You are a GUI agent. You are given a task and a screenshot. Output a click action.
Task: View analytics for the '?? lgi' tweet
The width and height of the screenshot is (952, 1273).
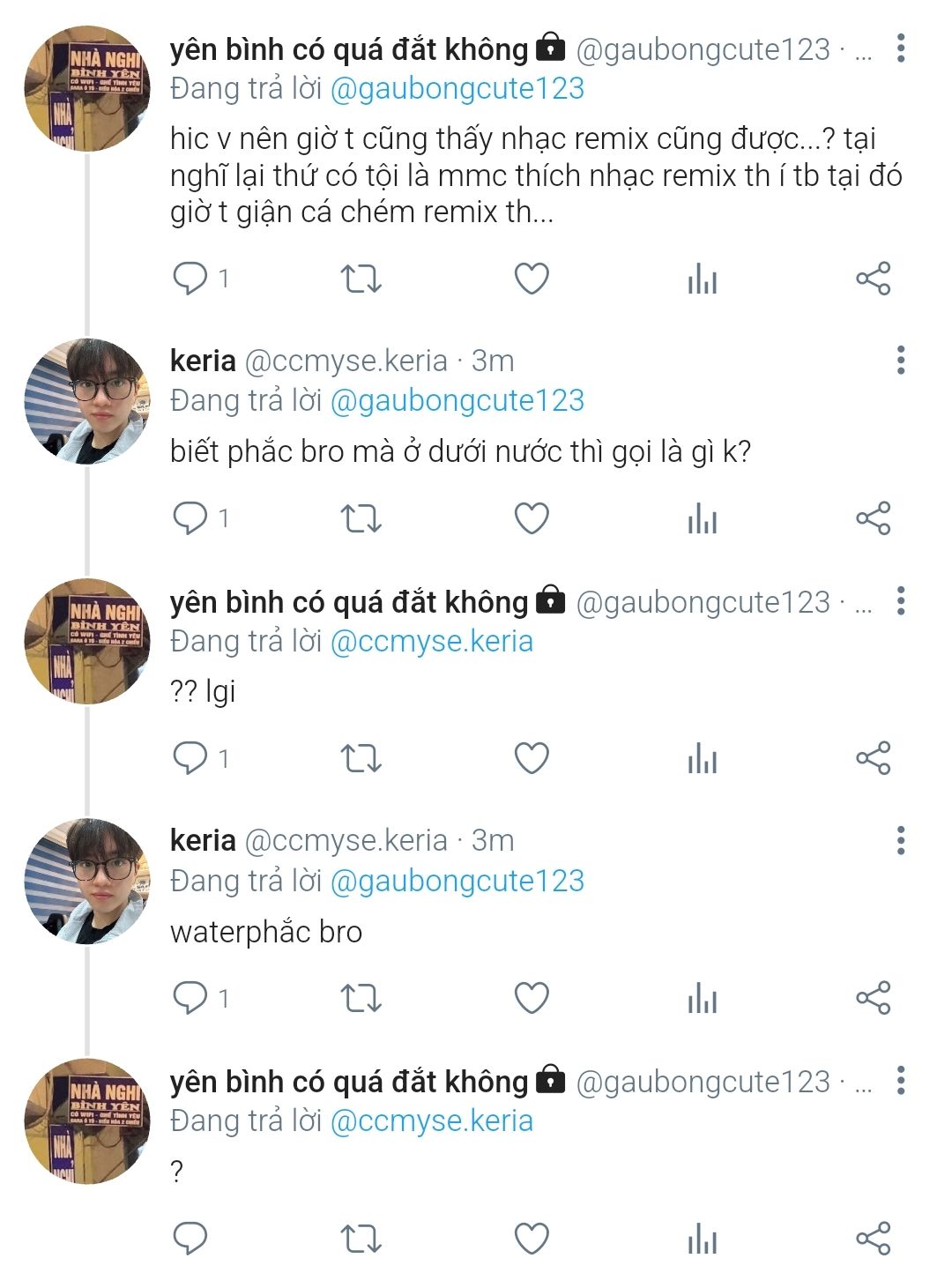coord(702,758)
